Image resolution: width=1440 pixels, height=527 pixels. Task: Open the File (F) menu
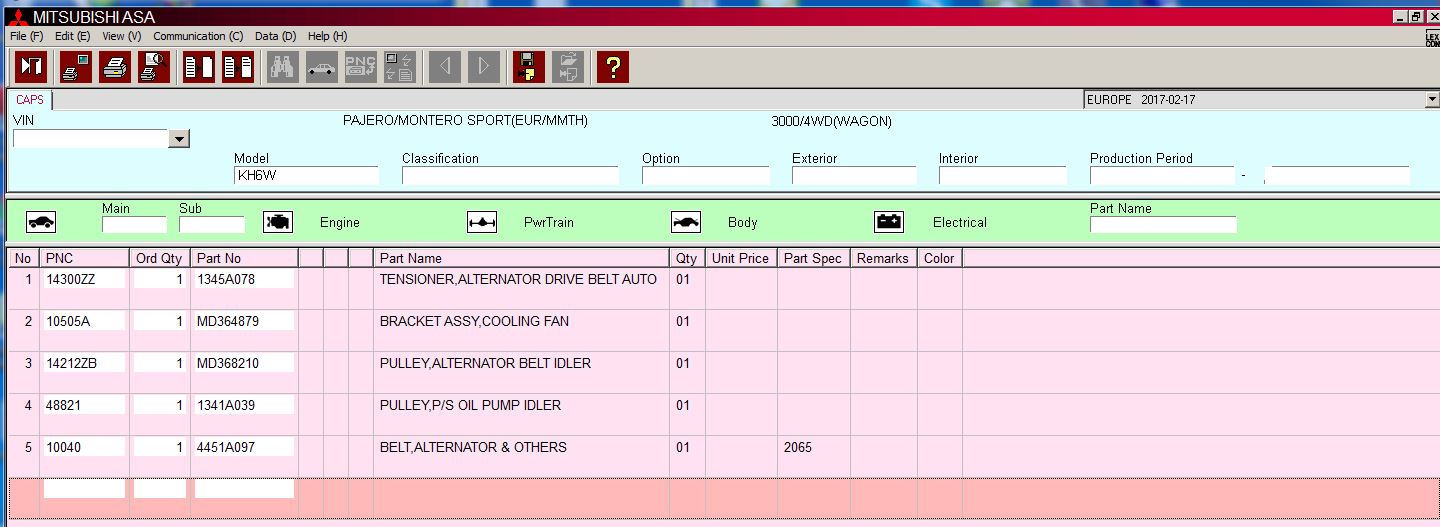pyautogui.click(x=26, y=36)
